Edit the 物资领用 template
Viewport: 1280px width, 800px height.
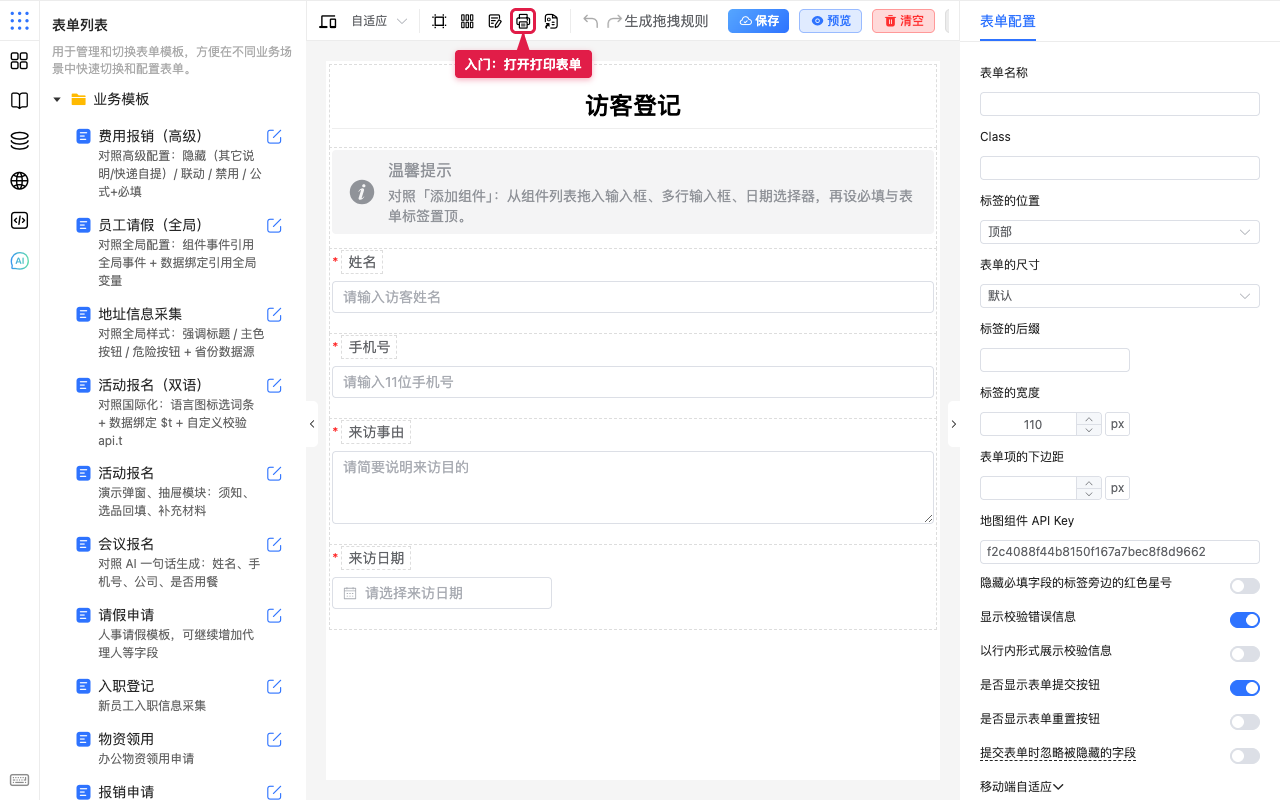click(x=274, y=740)
